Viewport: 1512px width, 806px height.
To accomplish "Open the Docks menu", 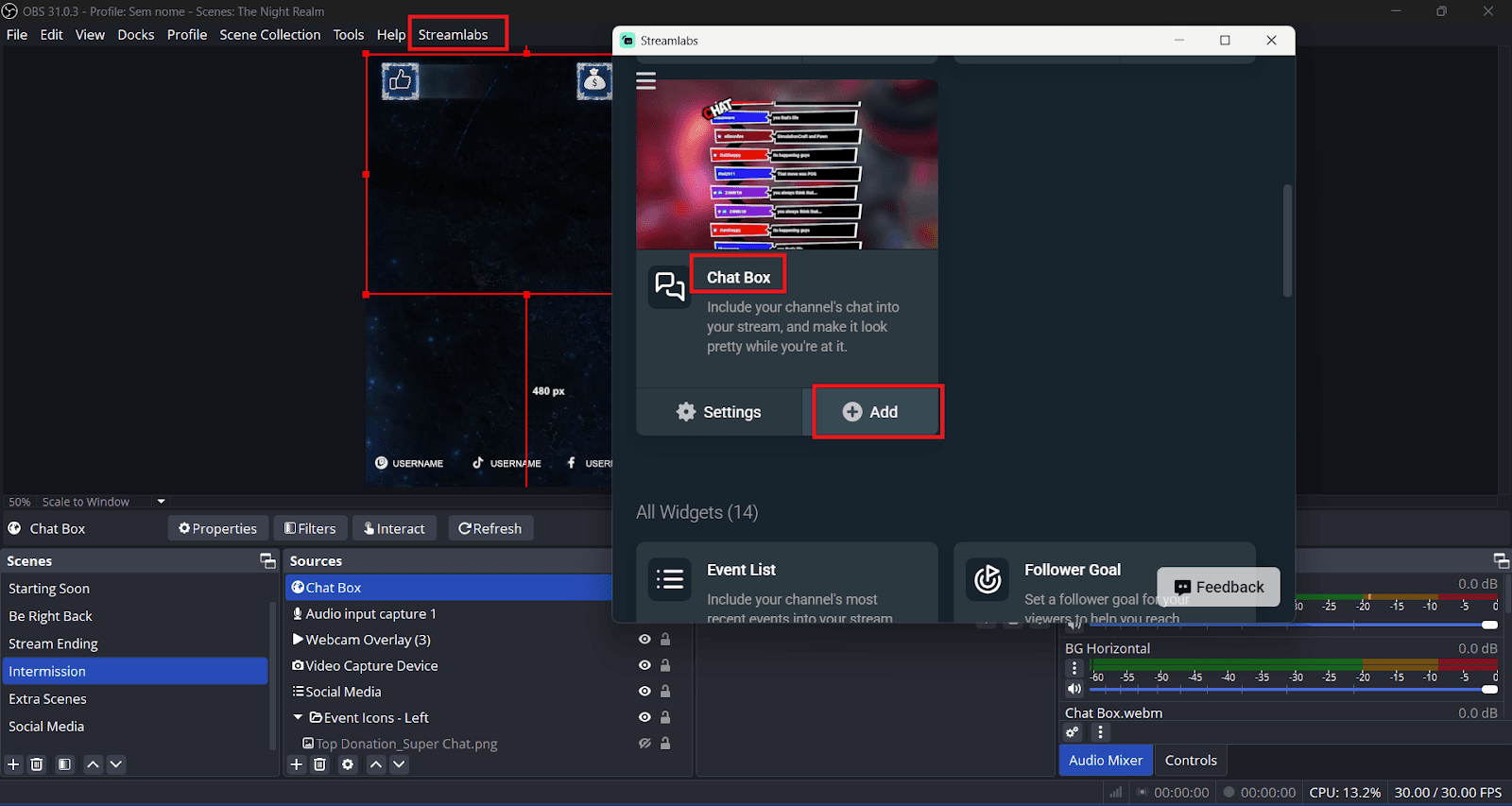I will pyautogui.click(x=136, y=35).
